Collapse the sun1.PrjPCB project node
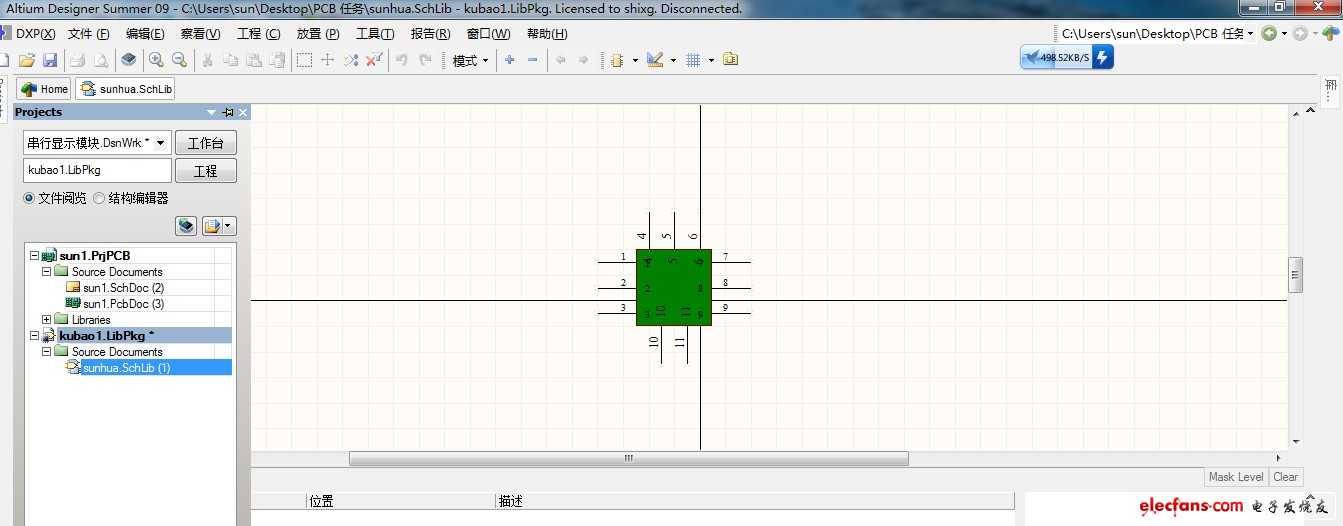The height and width of the screenshot is (526, 1343). click(x=34, y=256)
